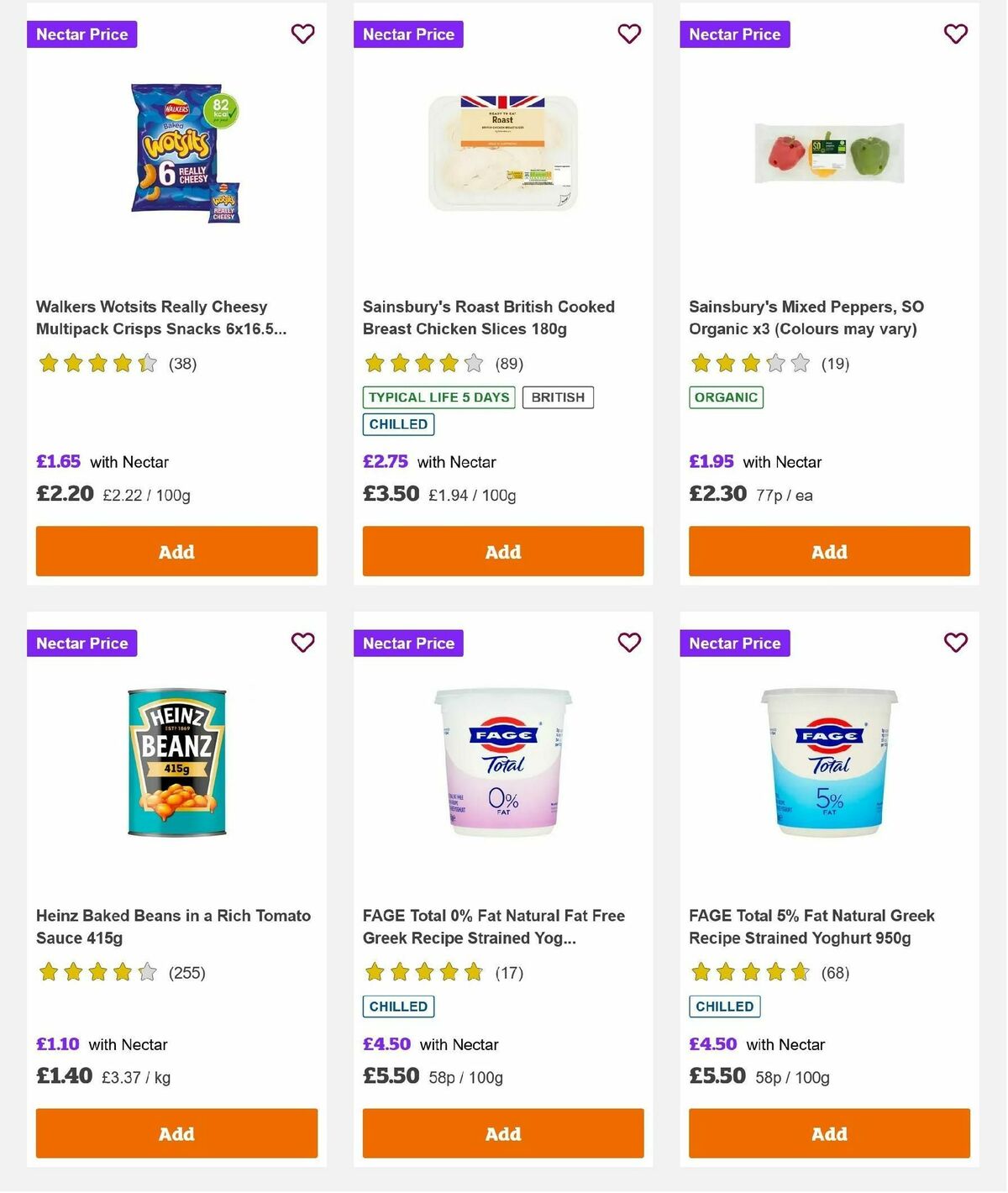1008x1193 pixels.
Task: Click the Nectar Price badge on Heinz Beans
Action: 81,643
